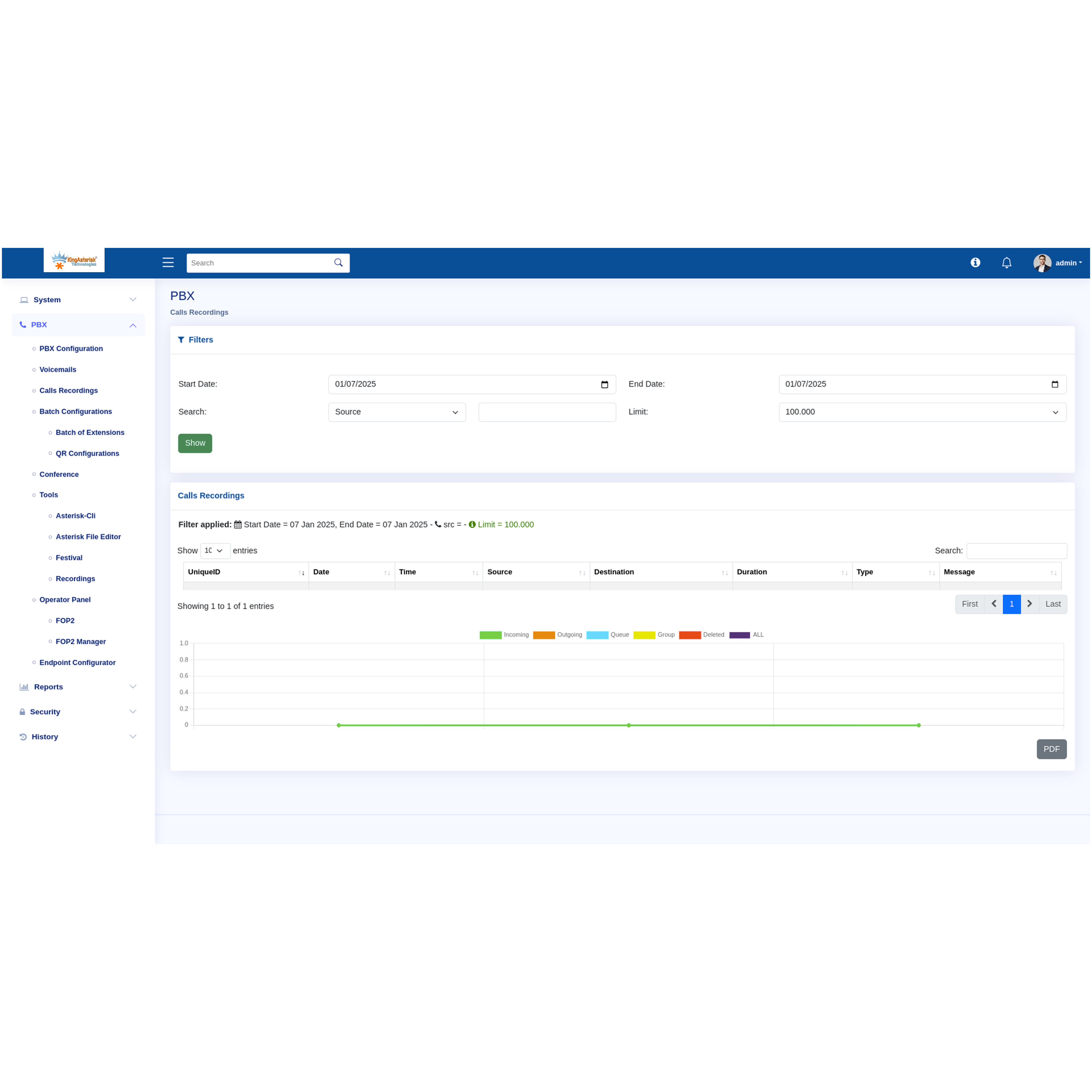Screen dimensions: 1092x1092
Task: Toggle the hamburger sidebar menu icon
Action: tap(168, 262)
